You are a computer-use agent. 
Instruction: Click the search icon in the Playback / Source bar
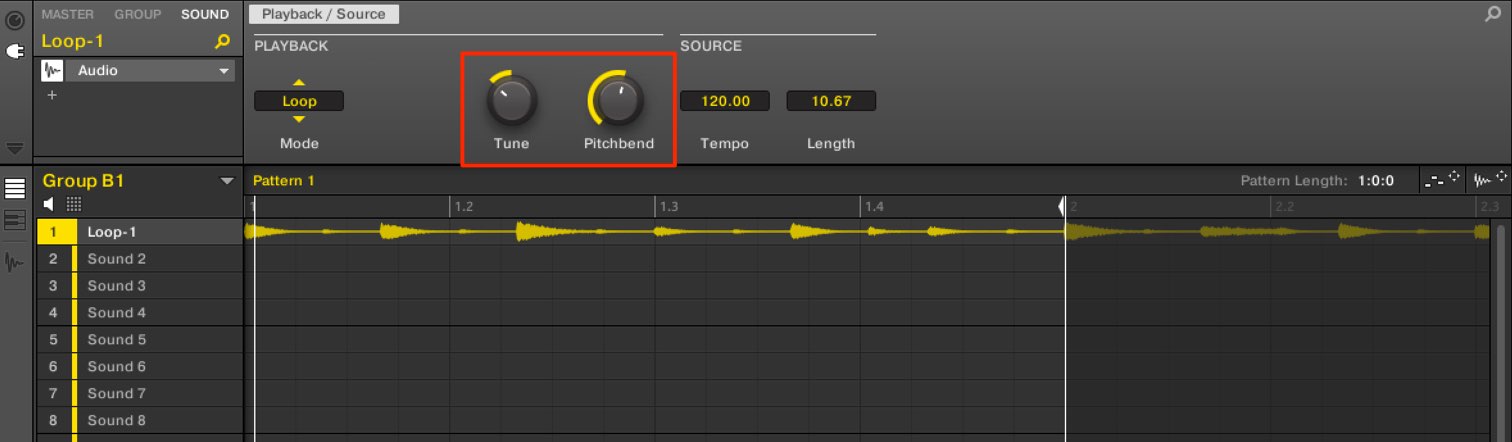tap(1493, 14)
